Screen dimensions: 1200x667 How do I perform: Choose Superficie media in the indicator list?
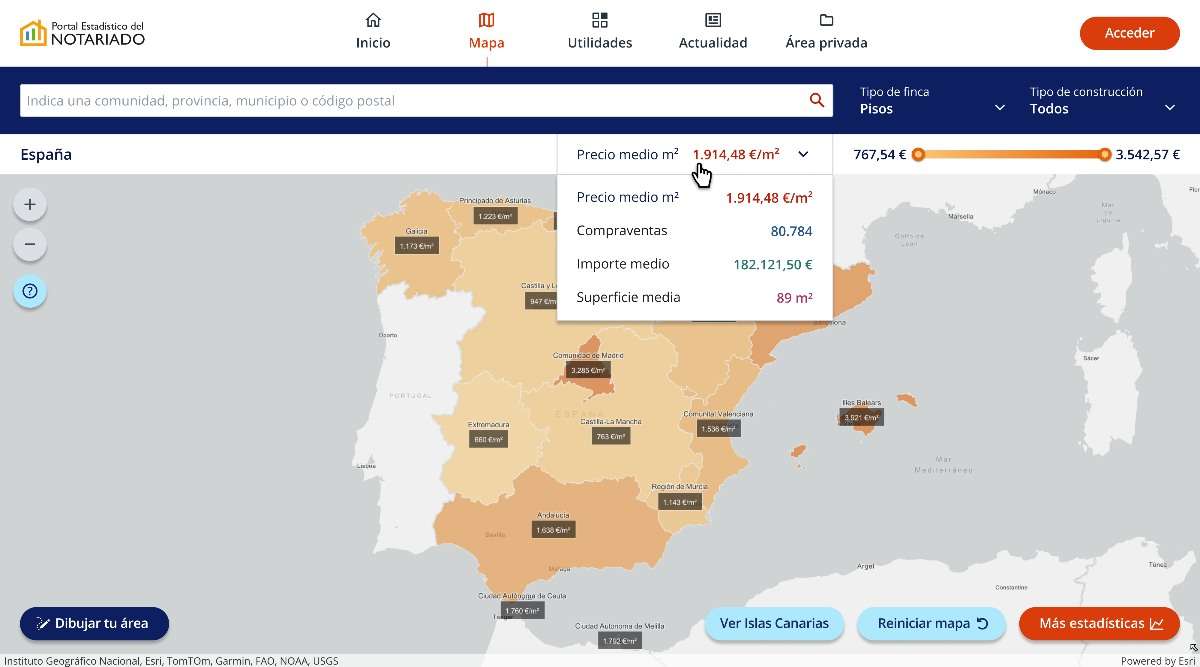click(694, 297)
